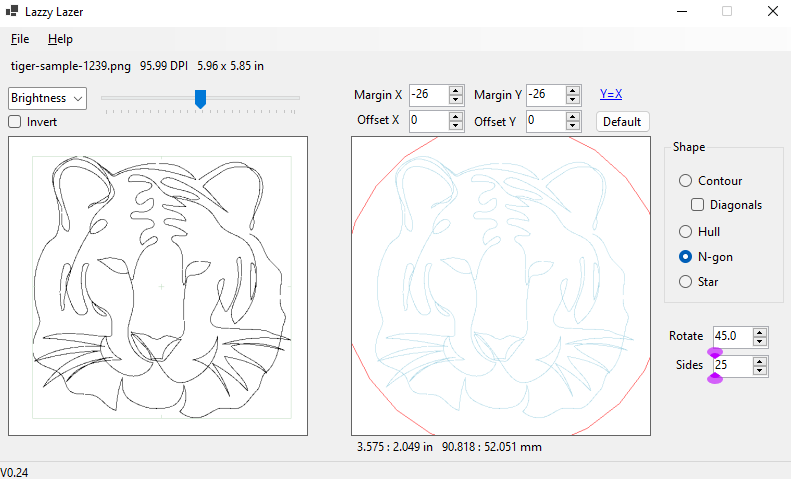Click the tiger-sample-1239.png file name
This screenshot has width=791, height=479.
click(71, 66)
